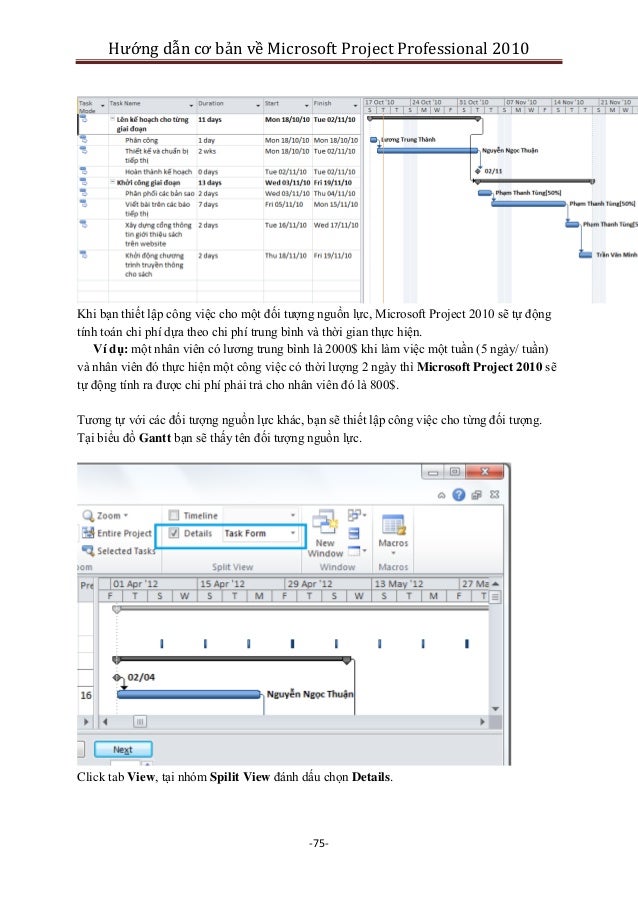Click the Selected Tasks icon
The height and width of the screenshot is (903, 638).
tap(88, 551)
